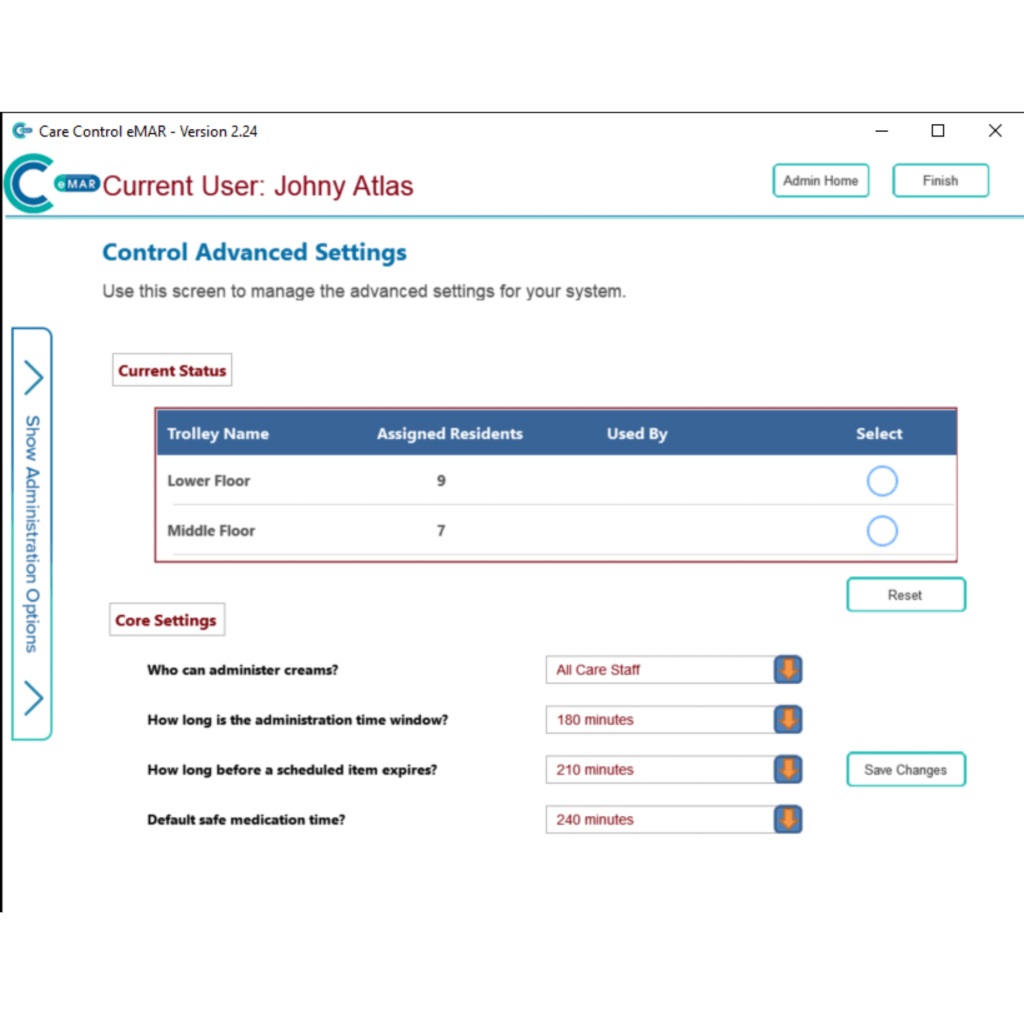Click the Control Advanced Settings heading
1024x1024 pixels.
pos(255,252)
